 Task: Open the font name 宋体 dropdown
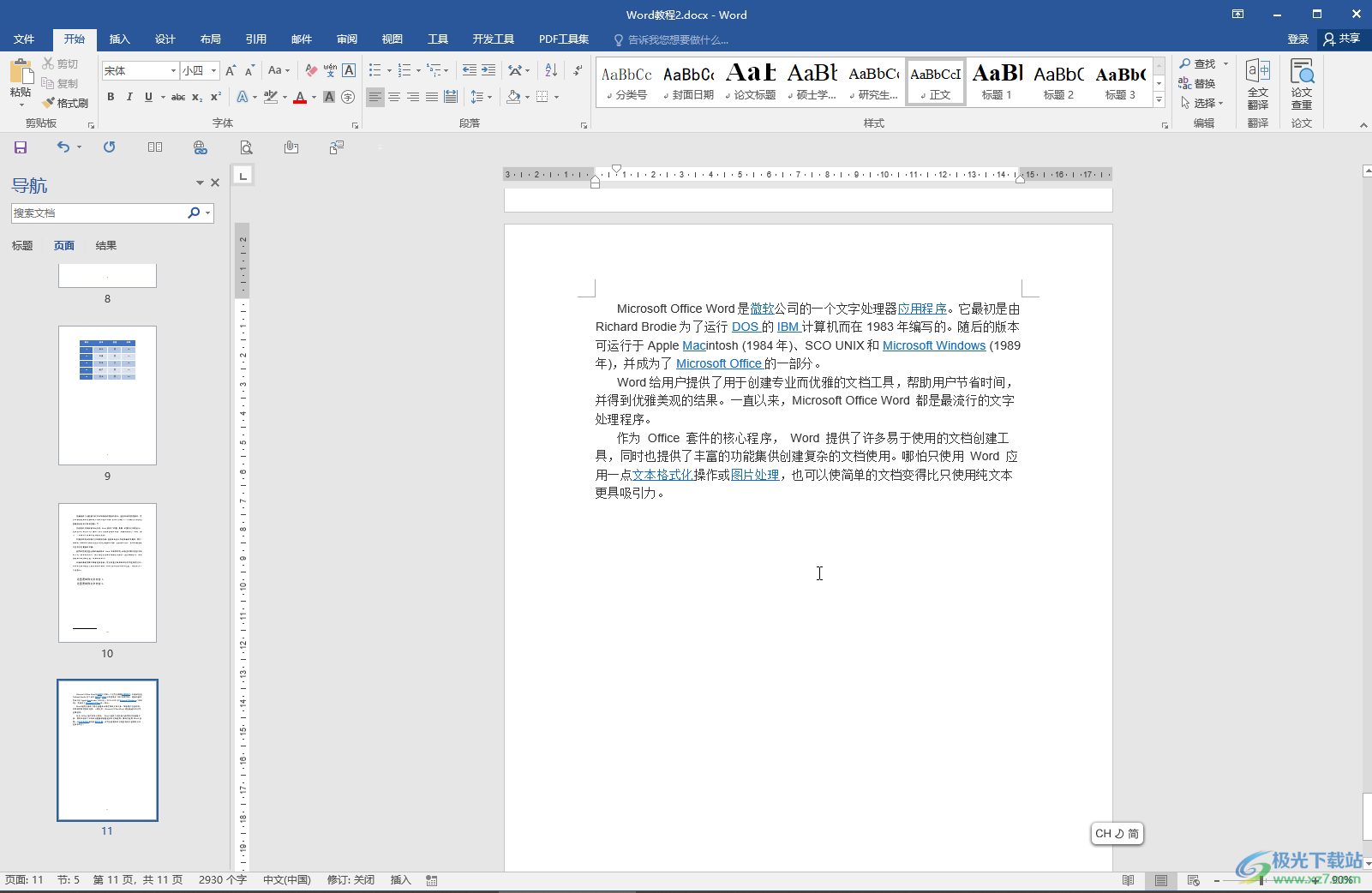click(173, 70)
